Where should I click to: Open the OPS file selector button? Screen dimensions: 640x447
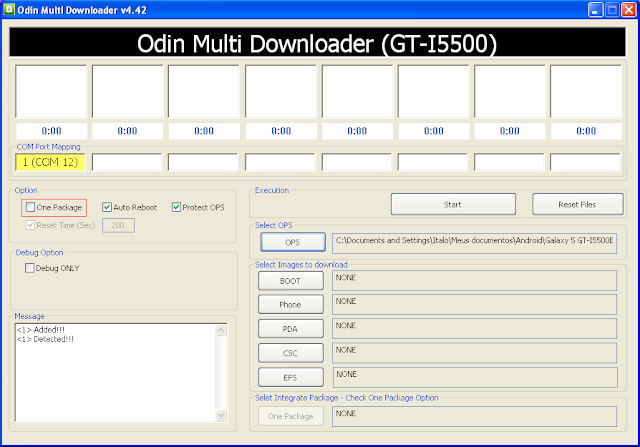(293, 242)
